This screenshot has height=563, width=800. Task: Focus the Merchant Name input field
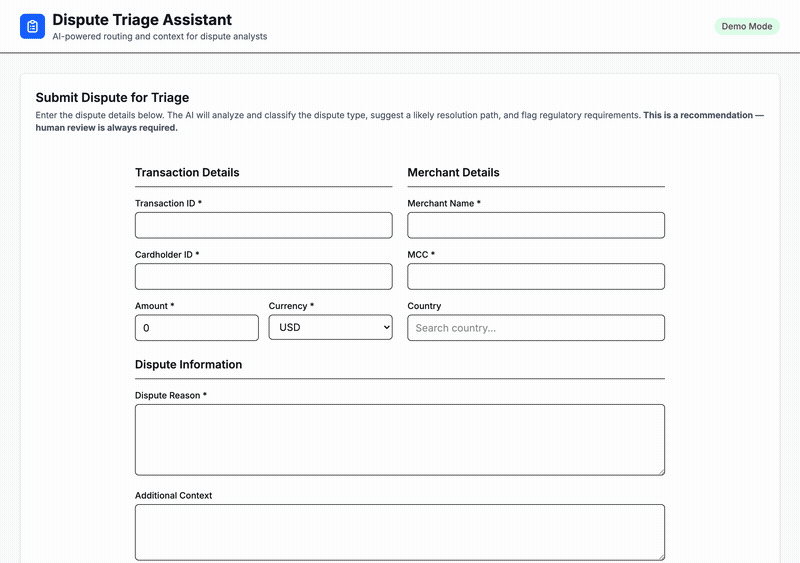point(536,225)
